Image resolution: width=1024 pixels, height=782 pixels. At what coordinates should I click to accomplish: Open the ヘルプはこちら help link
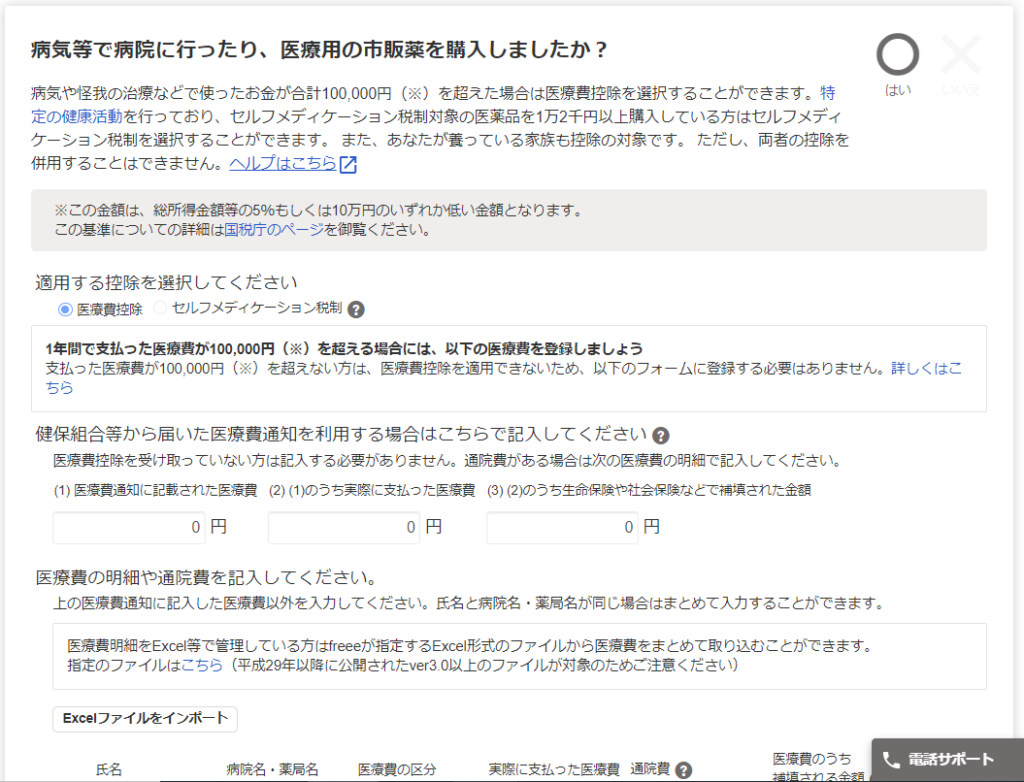(283, 164)
